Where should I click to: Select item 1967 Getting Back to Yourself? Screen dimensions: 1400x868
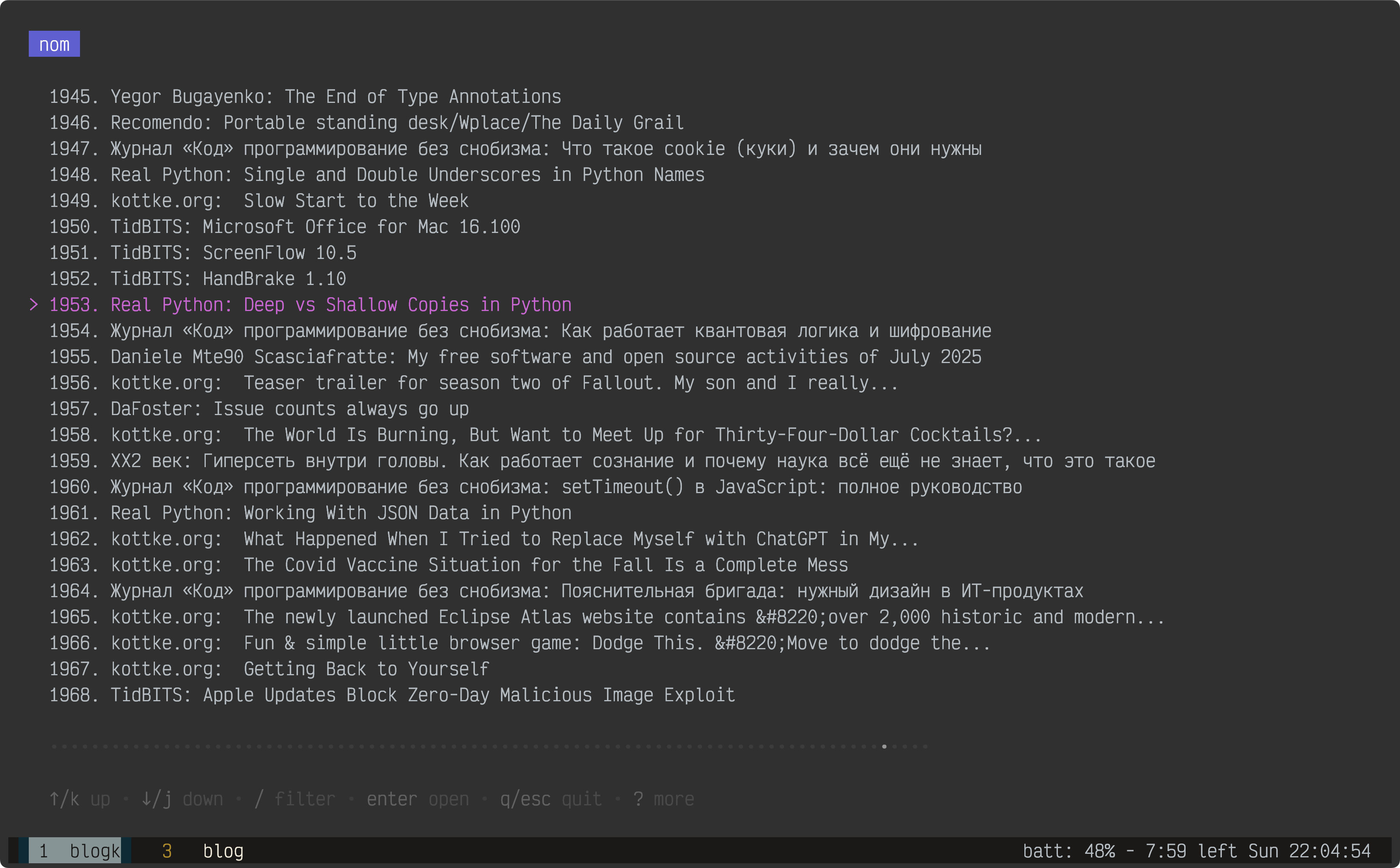pyautogui.click(x=269, y=669)
